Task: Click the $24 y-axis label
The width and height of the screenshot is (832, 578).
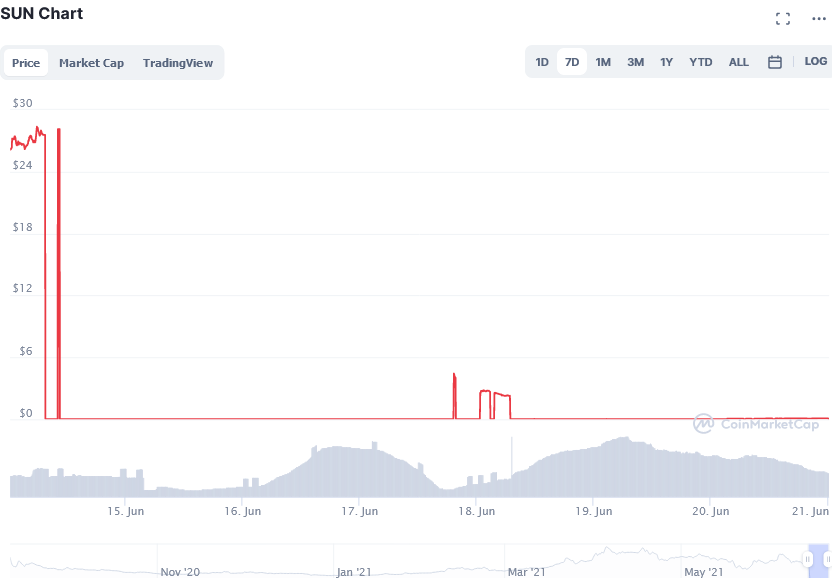Action: (22, 165)
